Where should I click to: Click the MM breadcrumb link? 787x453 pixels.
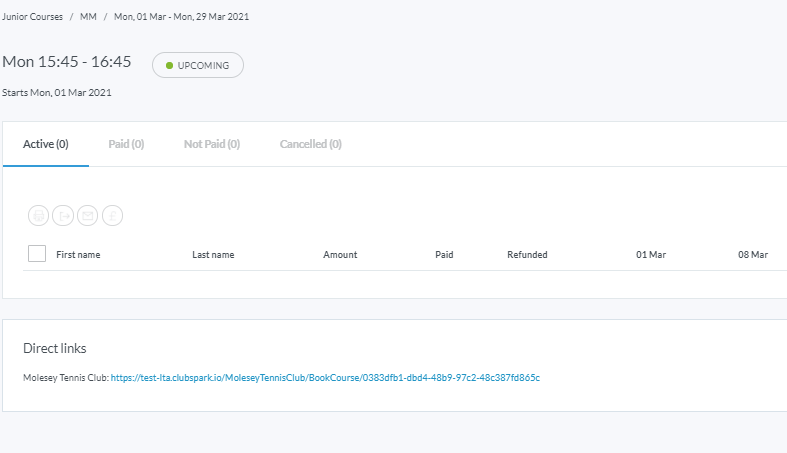[88, 18]
